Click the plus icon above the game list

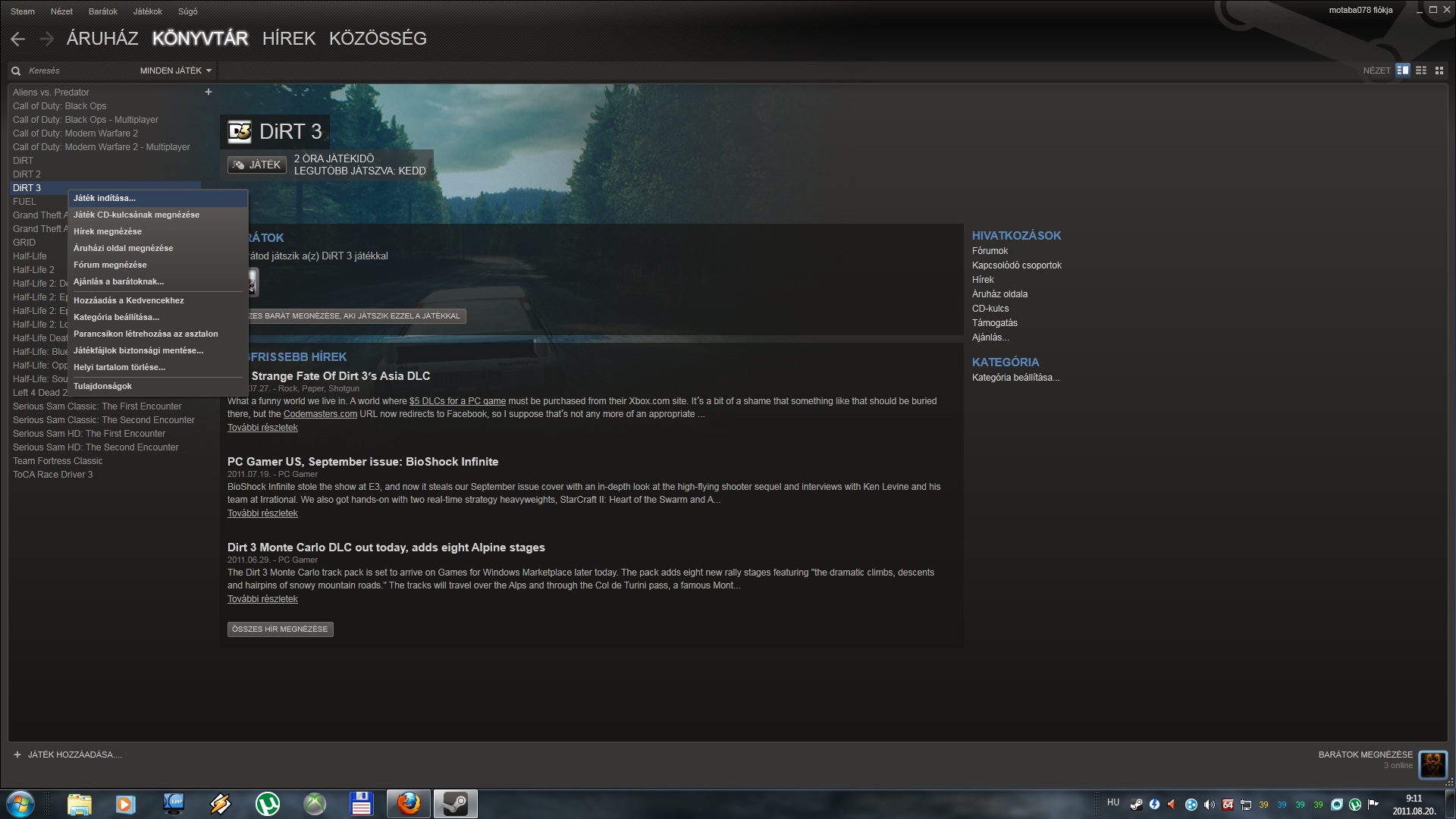click(x=209, y=92)
